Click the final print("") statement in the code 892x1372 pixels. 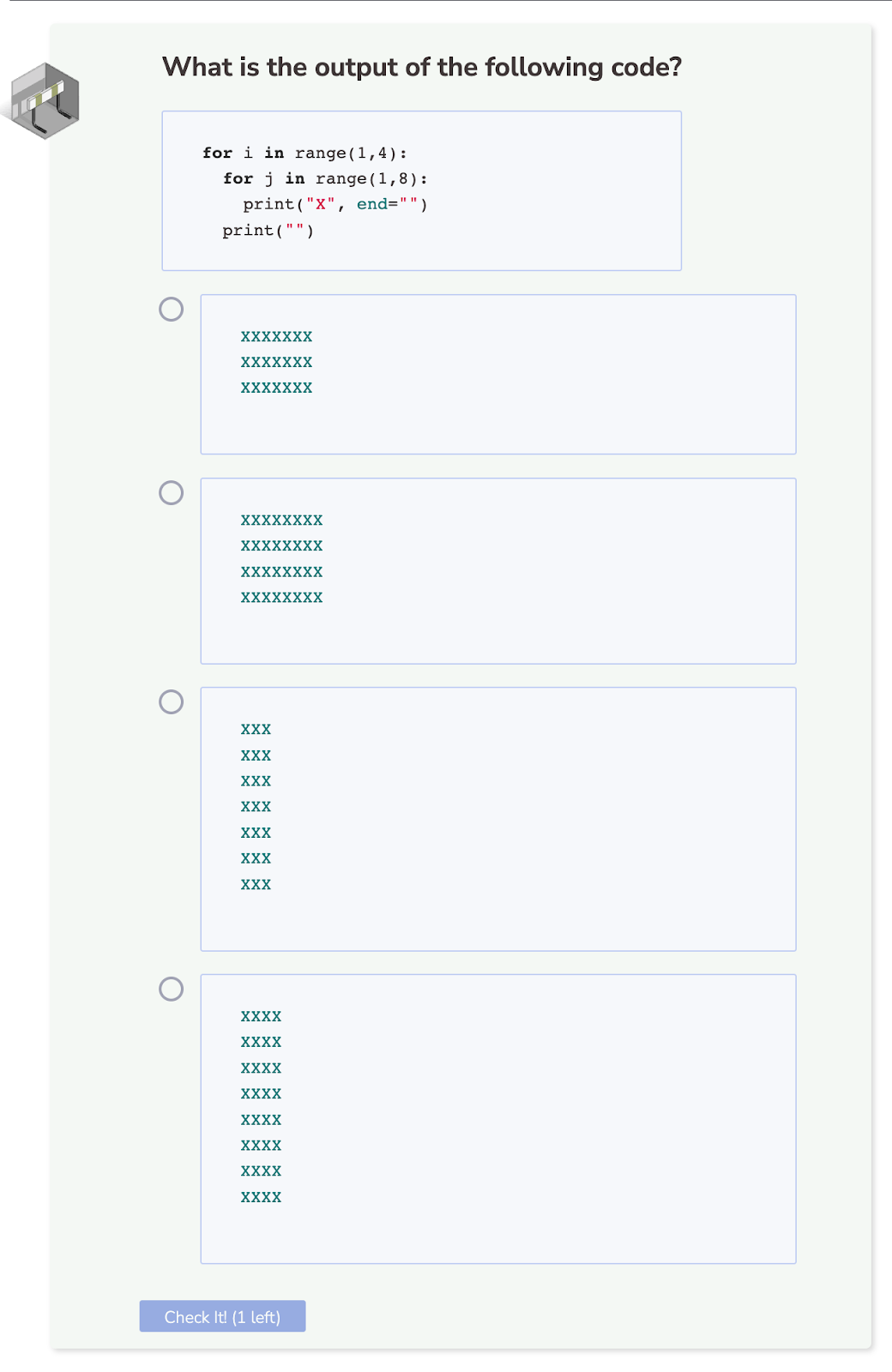tap(268, 230)
